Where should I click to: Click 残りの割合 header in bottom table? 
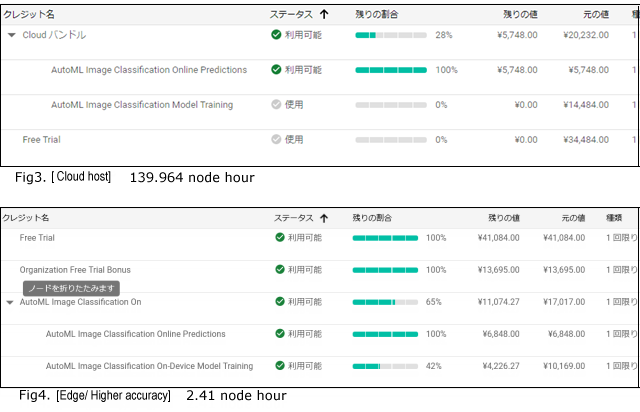click(372, 218)
